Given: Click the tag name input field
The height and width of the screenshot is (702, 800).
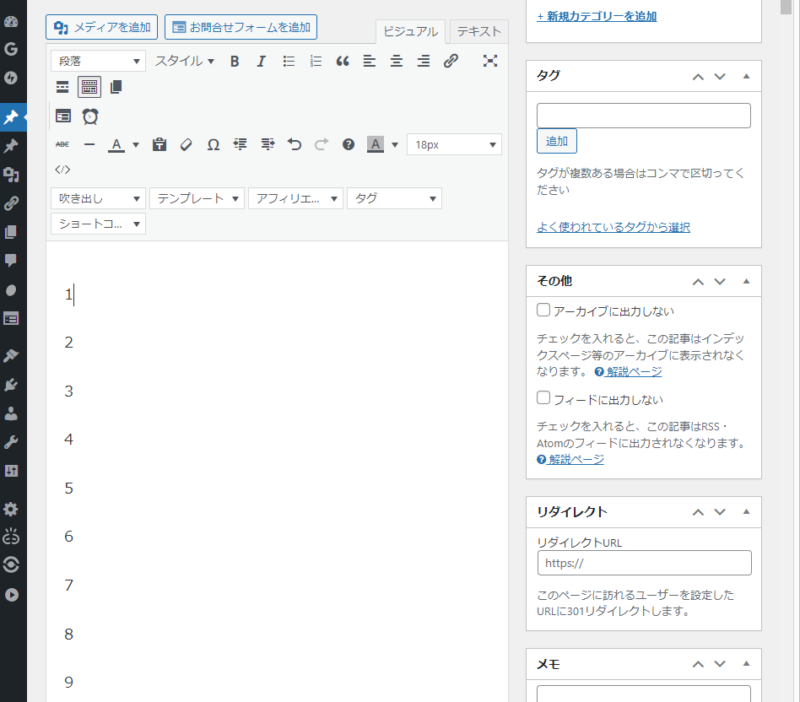Looking at the screenshot, I should [643, 115].
